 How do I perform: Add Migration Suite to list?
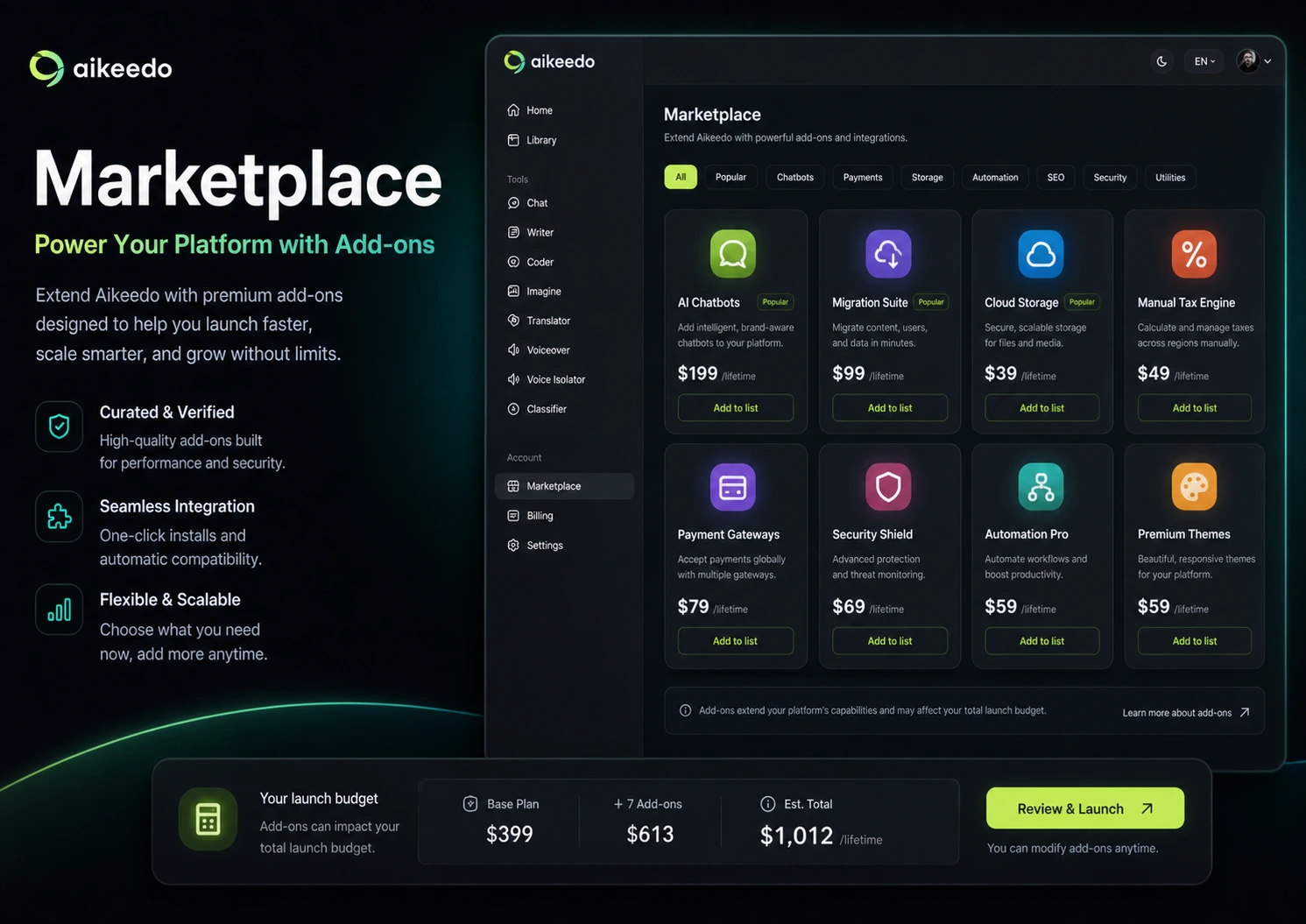click(890, 408)
